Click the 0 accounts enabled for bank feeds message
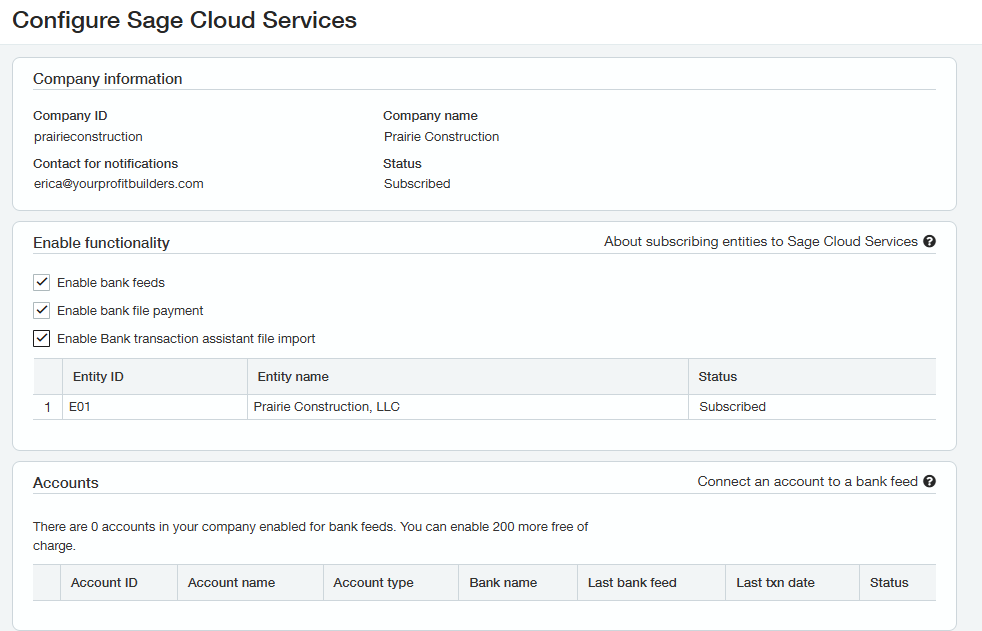This screenshot has width=982, height=631. click(311, 536)
